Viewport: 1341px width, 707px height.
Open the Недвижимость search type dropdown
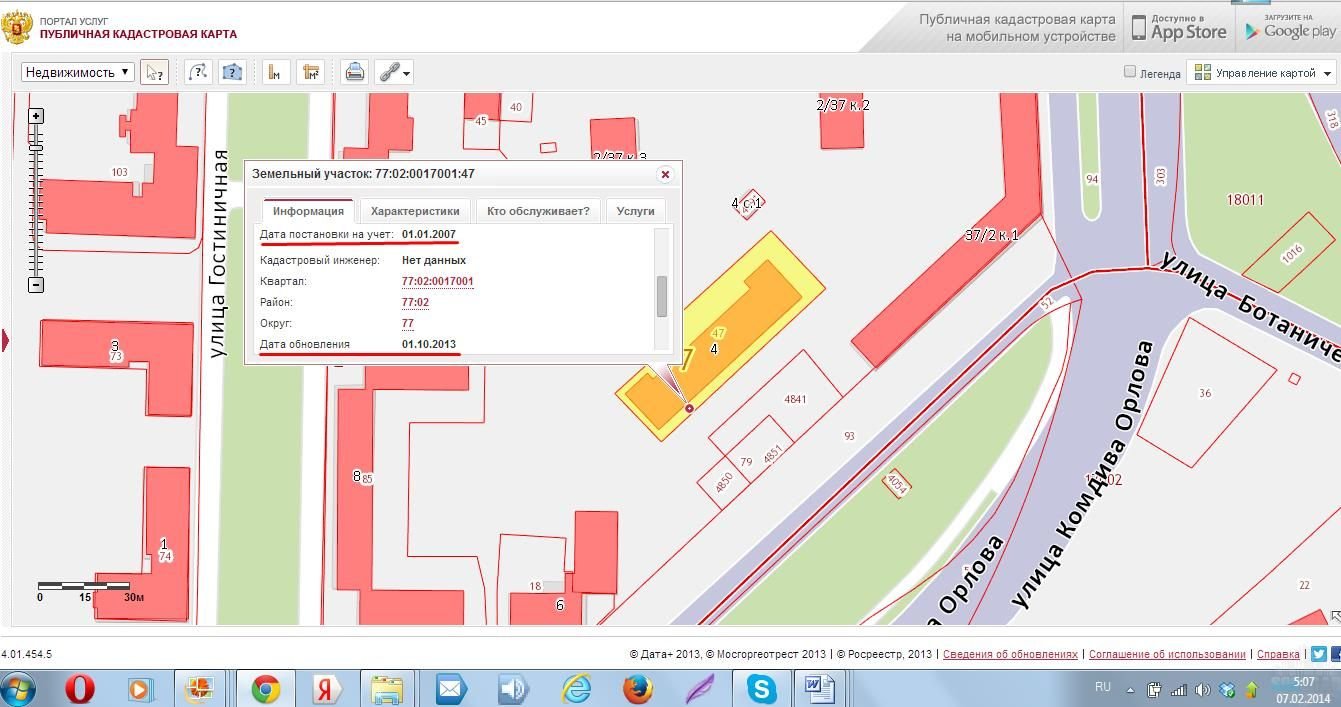[x=78, y=72]
